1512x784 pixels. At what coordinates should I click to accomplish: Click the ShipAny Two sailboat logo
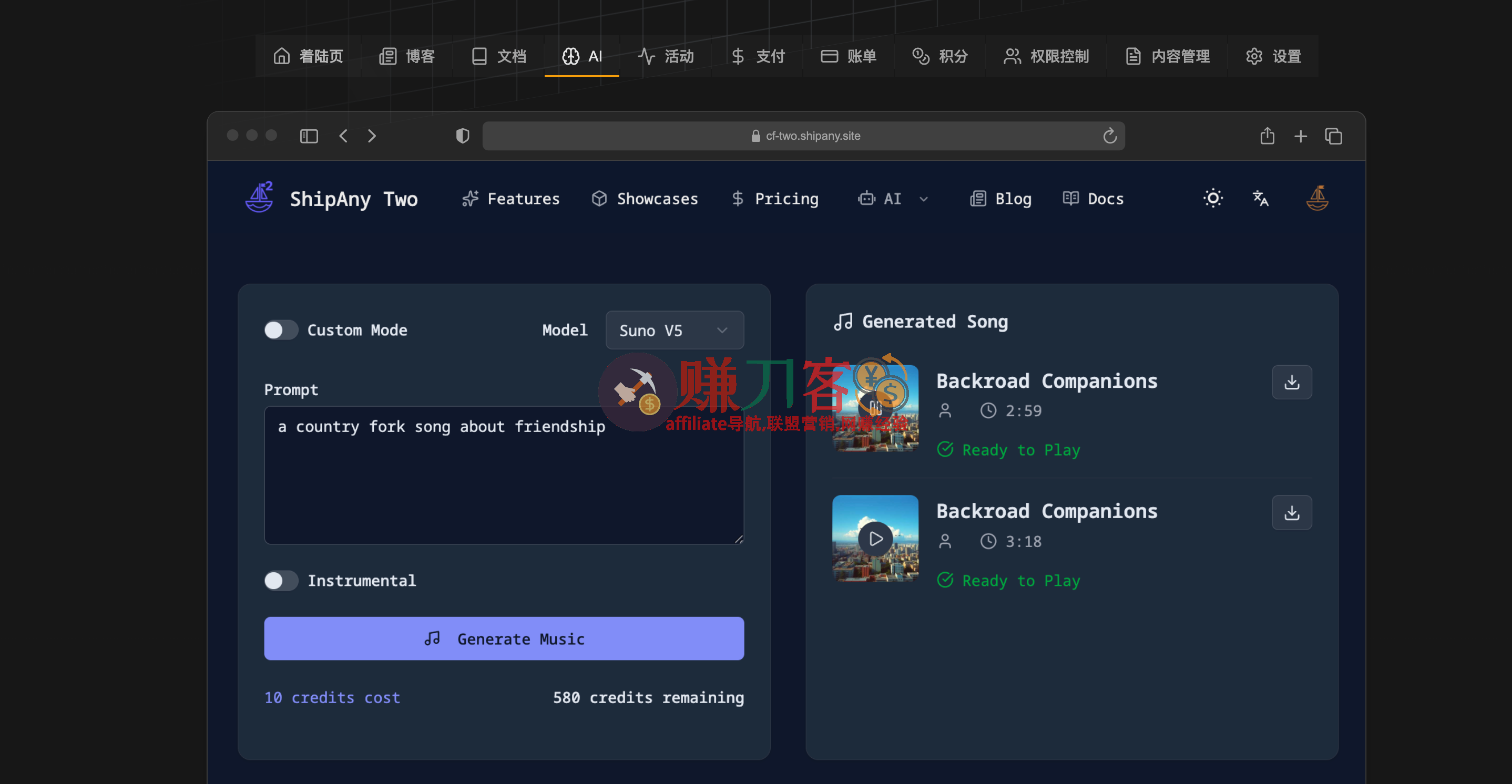tap(259, 197)
